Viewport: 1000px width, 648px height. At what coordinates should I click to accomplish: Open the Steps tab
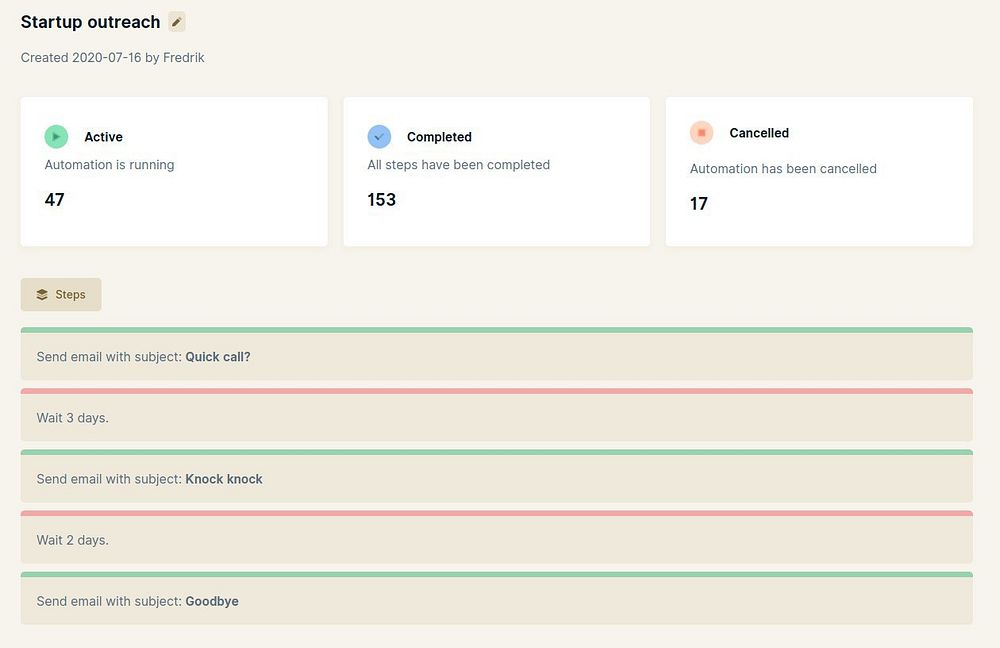[61, 295]
